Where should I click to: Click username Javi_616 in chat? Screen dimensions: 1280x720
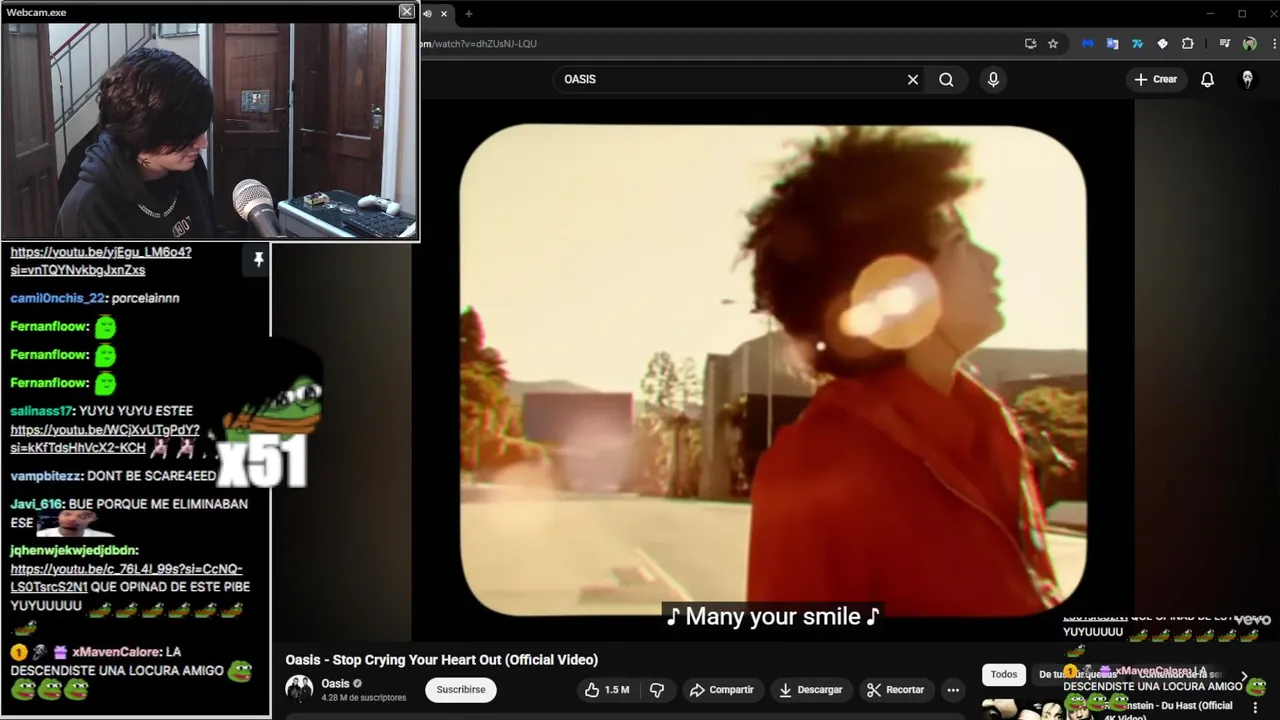tap(36, 504)
